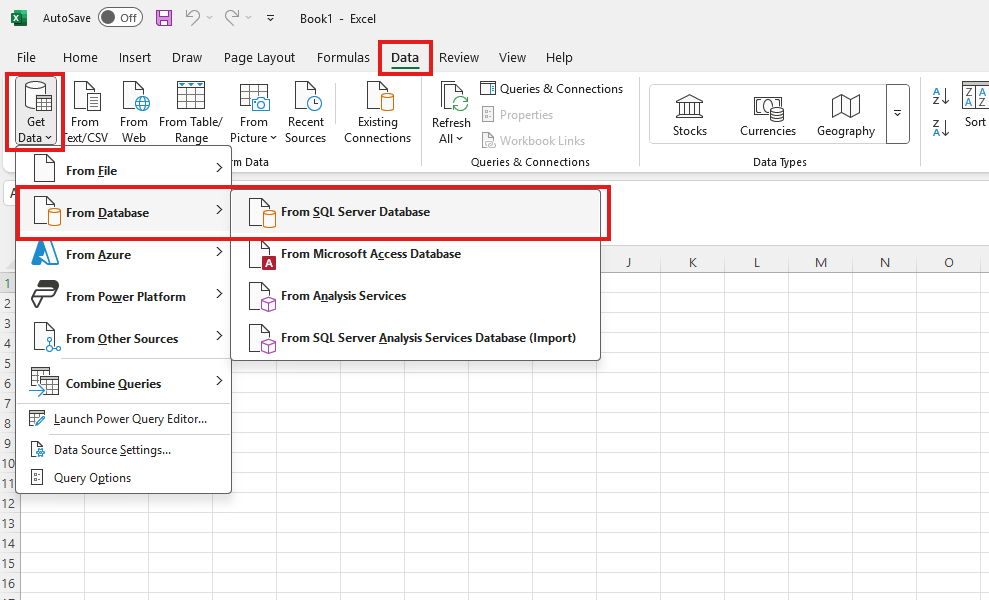Viewport: 989px width, 600px height.
Task: Select row 13 header
Action: pyautogui.click(x=9, y=523)
